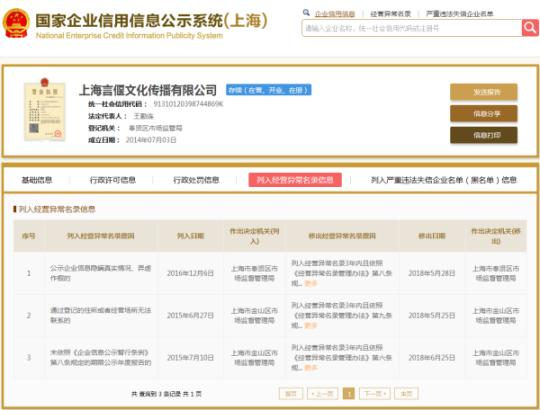Go to next page (下一页)
This screenshot has width=540, height=410.
coord(375,393)
